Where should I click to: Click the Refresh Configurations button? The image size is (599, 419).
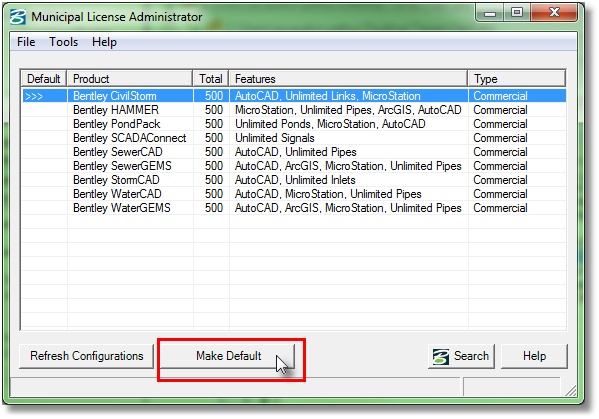[87, 356]
